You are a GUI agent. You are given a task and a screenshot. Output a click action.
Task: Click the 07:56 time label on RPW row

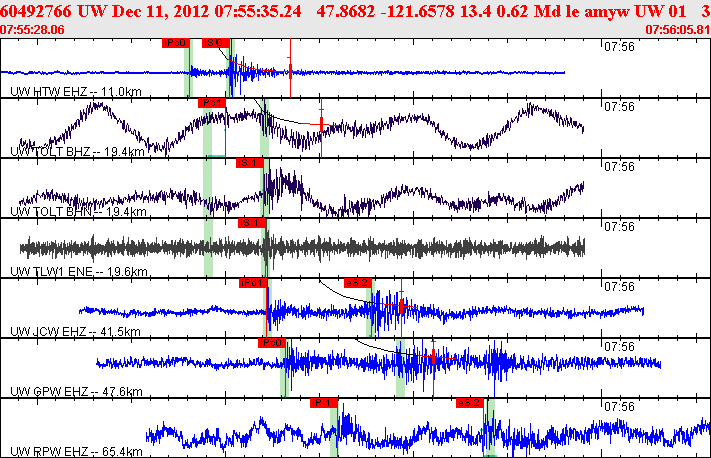(x=619, y=406)
